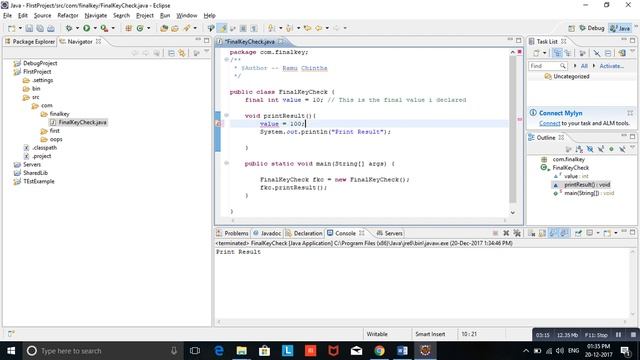640x360 pixels.
Task: Click the Last Edit Location icon
Action: (x=307, y=28)
